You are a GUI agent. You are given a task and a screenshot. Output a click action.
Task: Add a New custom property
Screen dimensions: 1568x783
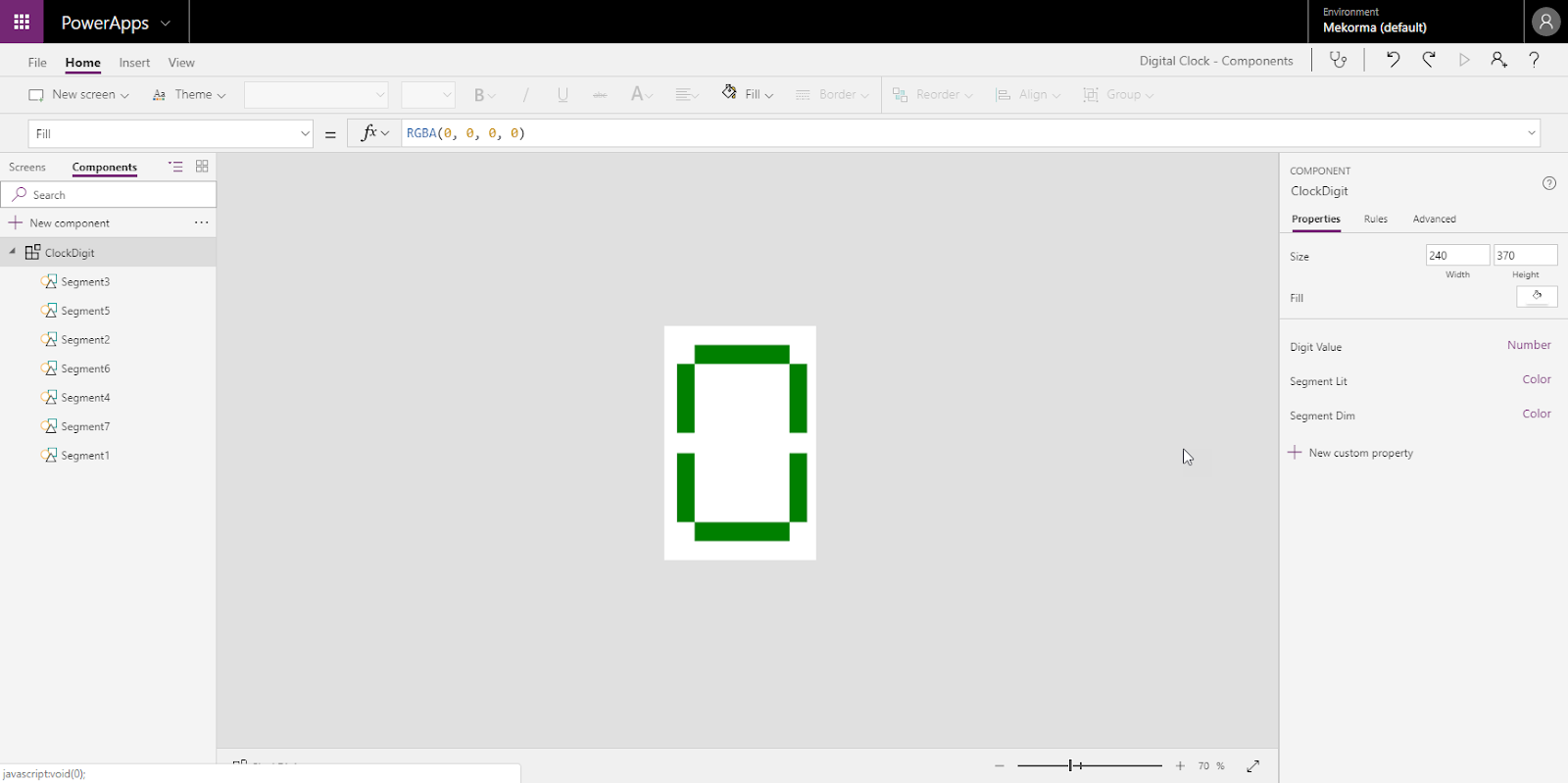(1350, 453)
